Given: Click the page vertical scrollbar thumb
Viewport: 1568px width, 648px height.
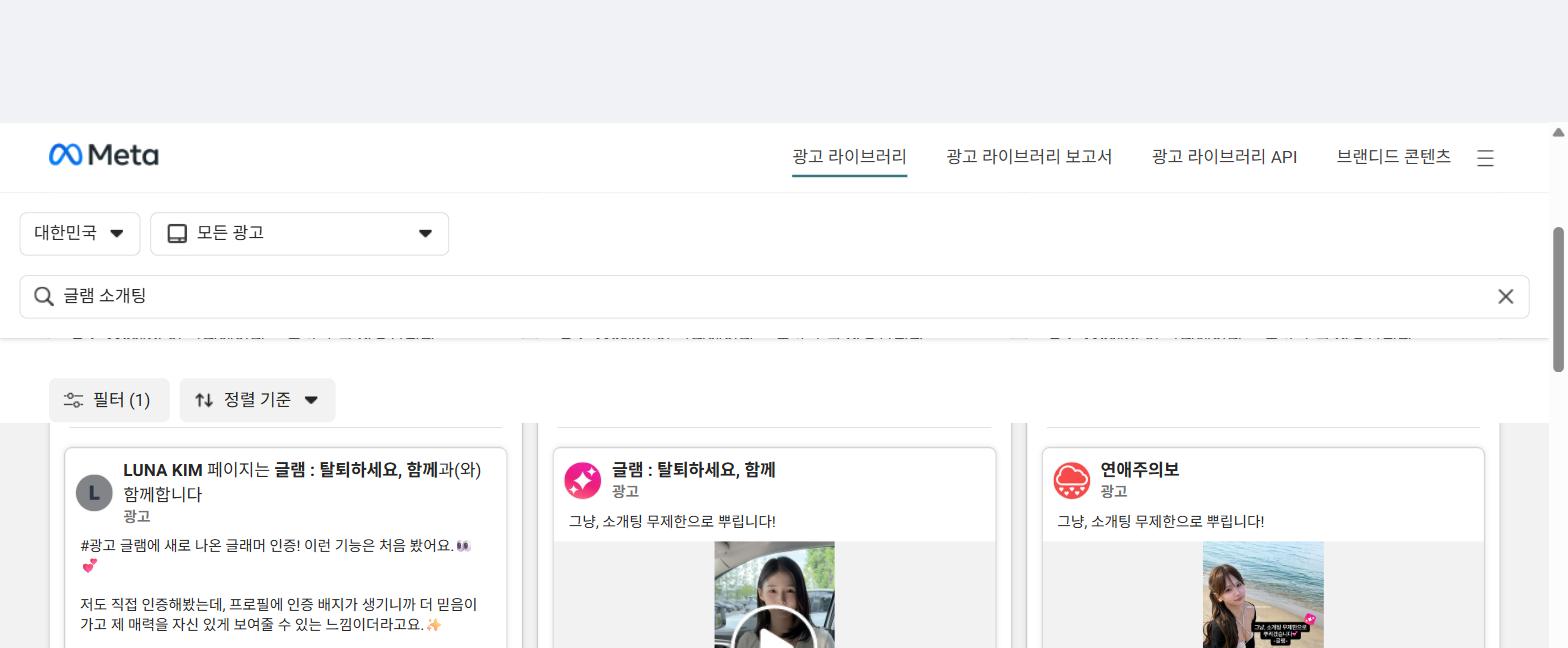Looking at the screenshot, I should (1558, 300).
